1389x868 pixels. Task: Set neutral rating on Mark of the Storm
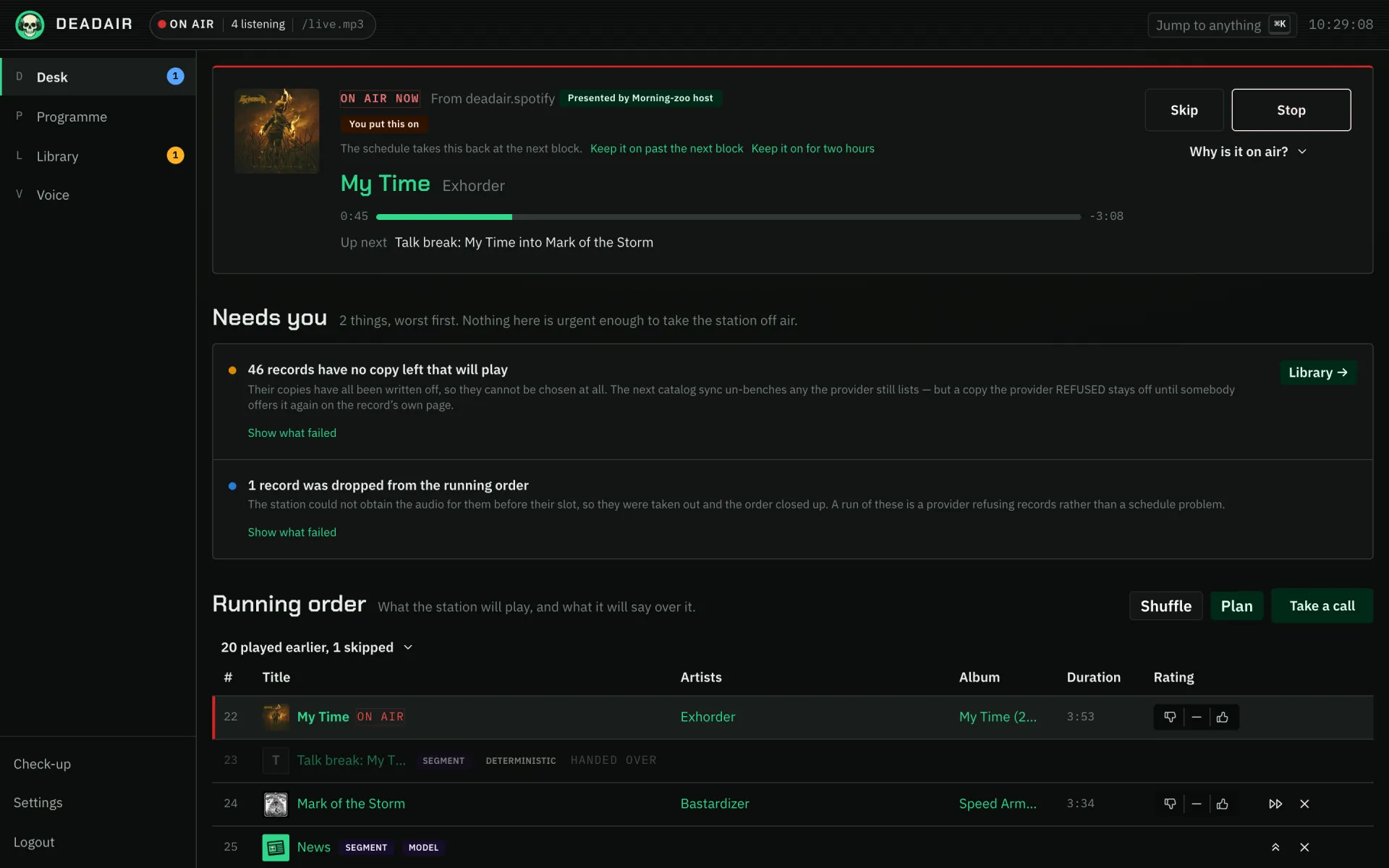pyautogui.click(x=1197, y=804)
